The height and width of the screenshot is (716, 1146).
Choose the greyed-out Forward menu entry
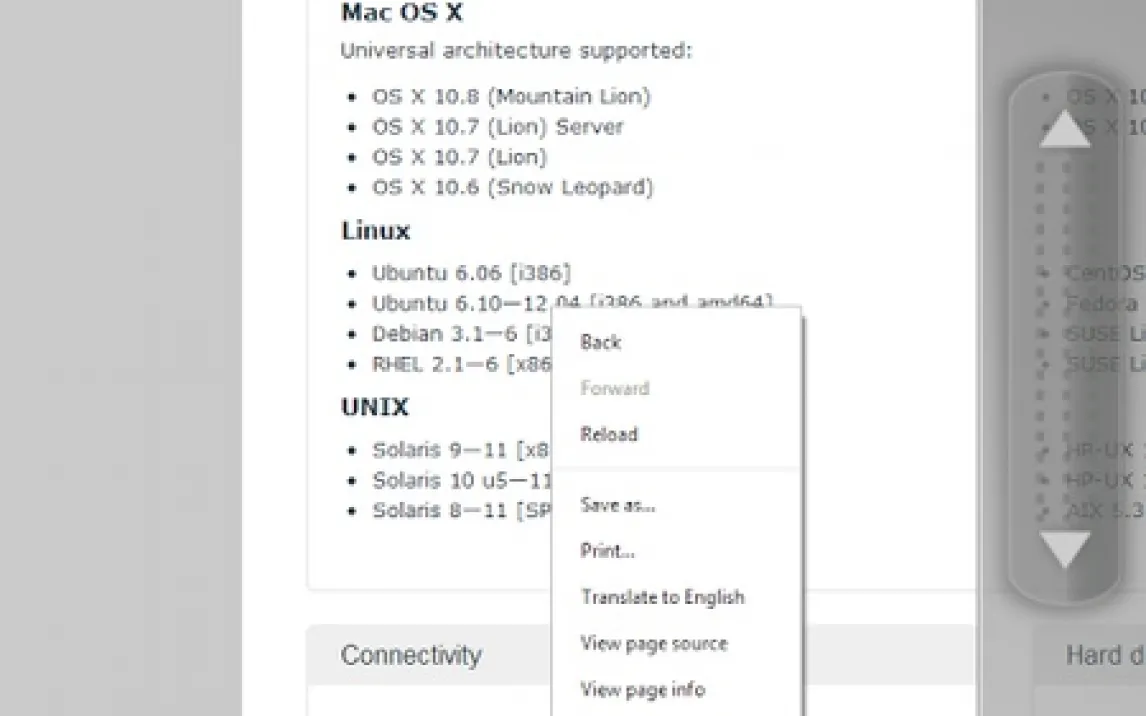pyautogui.click(x=615, y=388)
